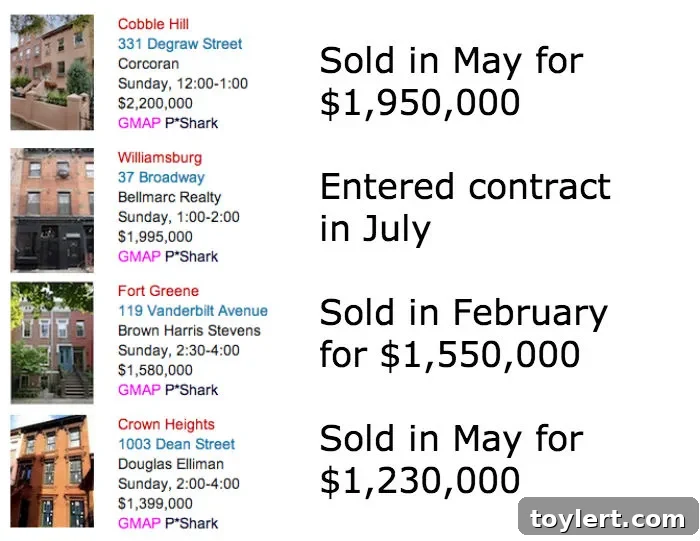This screenshot has height=541, width=700.
Task: Click P*Shark for 1003 Dean Street
Action: click(x=192, y=523)
